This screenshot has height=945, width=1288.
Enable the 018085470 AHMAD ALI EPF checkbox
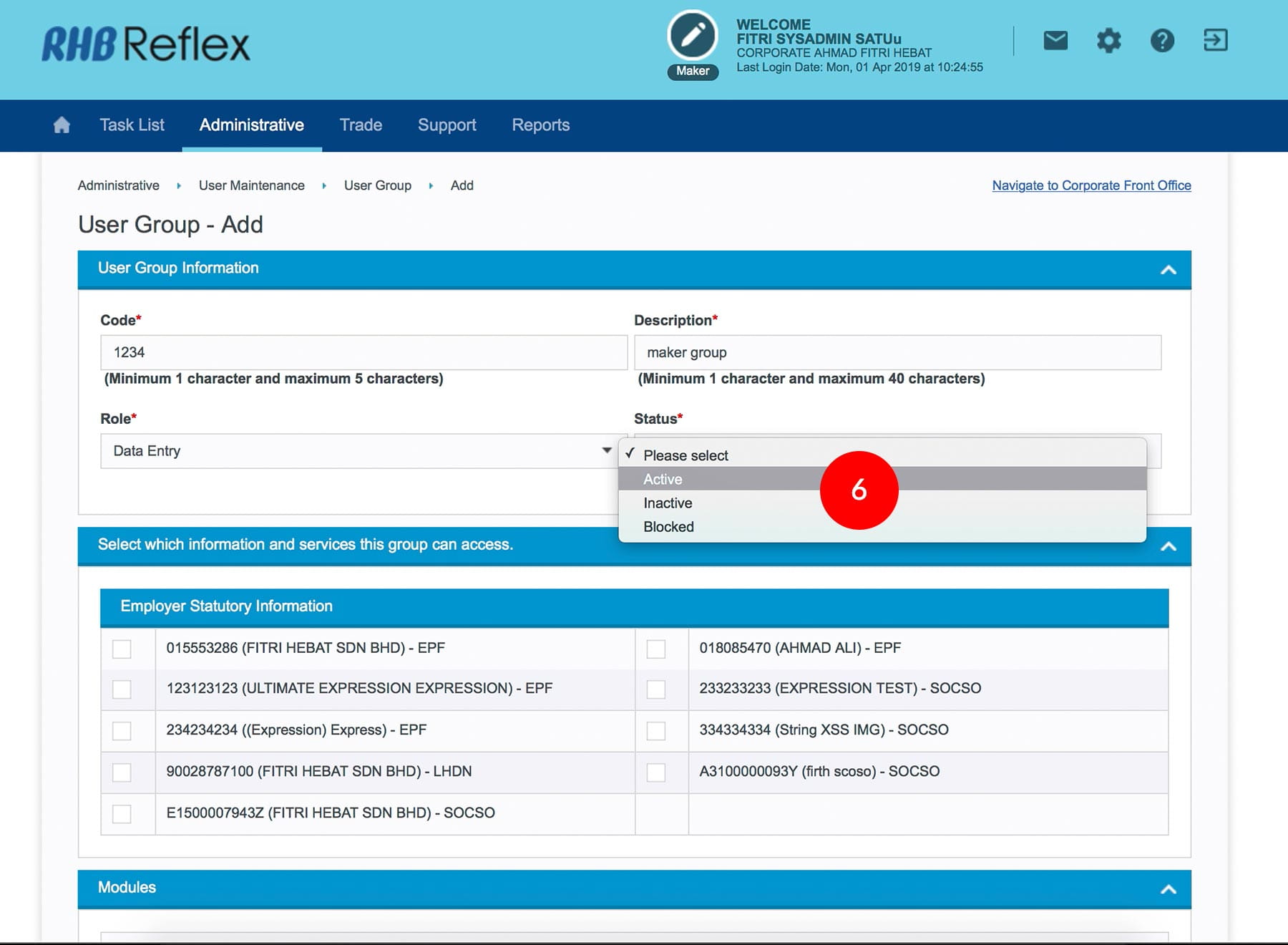pyautogui.click(x=655, y=649)
